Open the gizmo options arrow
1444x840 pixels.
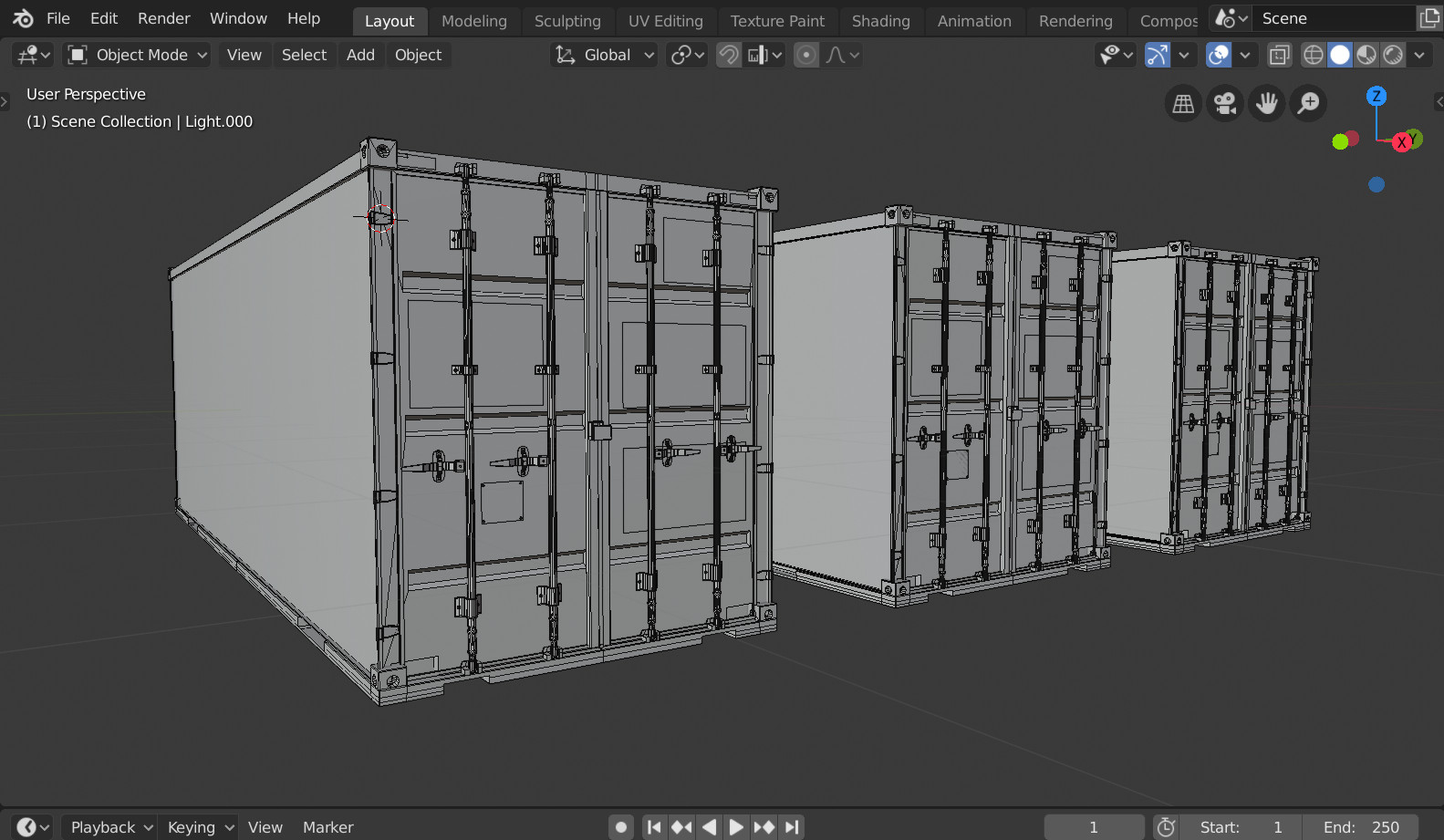coord(1184,55)
